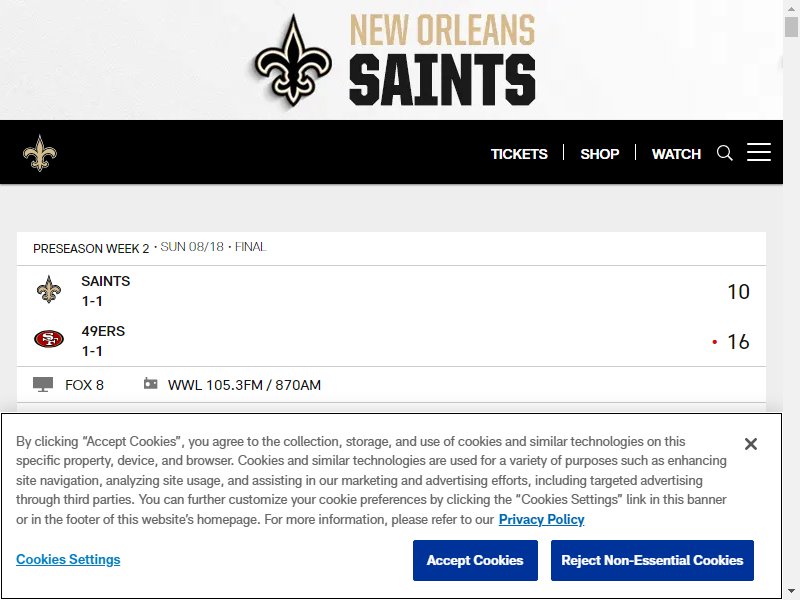The width and height of the screenshot is (800, 600).
Task: Click Reject Non-Essential Cookies button
Action: click(652, 560)
